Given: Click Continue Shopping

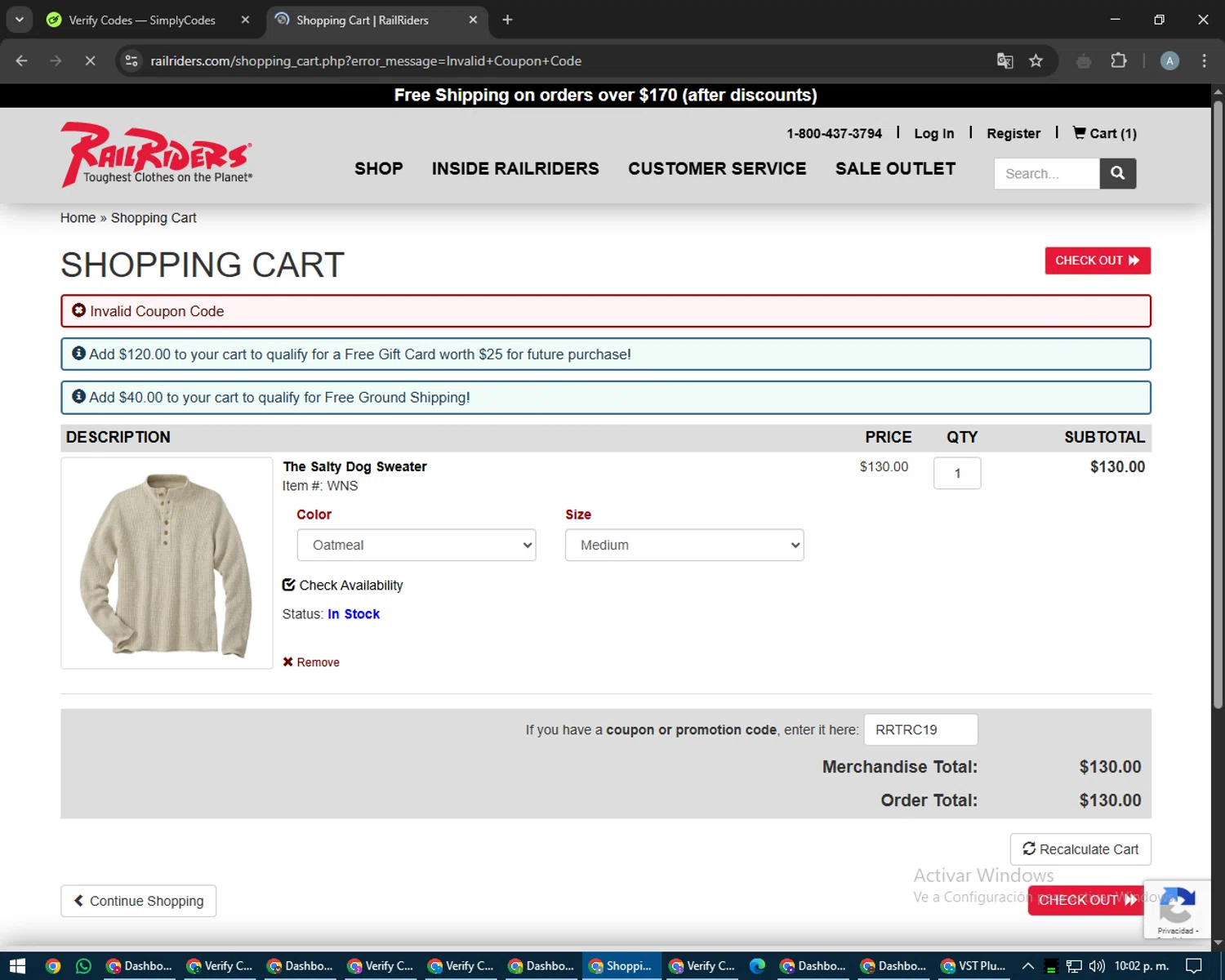Looking at the screenshot, I should [x=139, y=901].
